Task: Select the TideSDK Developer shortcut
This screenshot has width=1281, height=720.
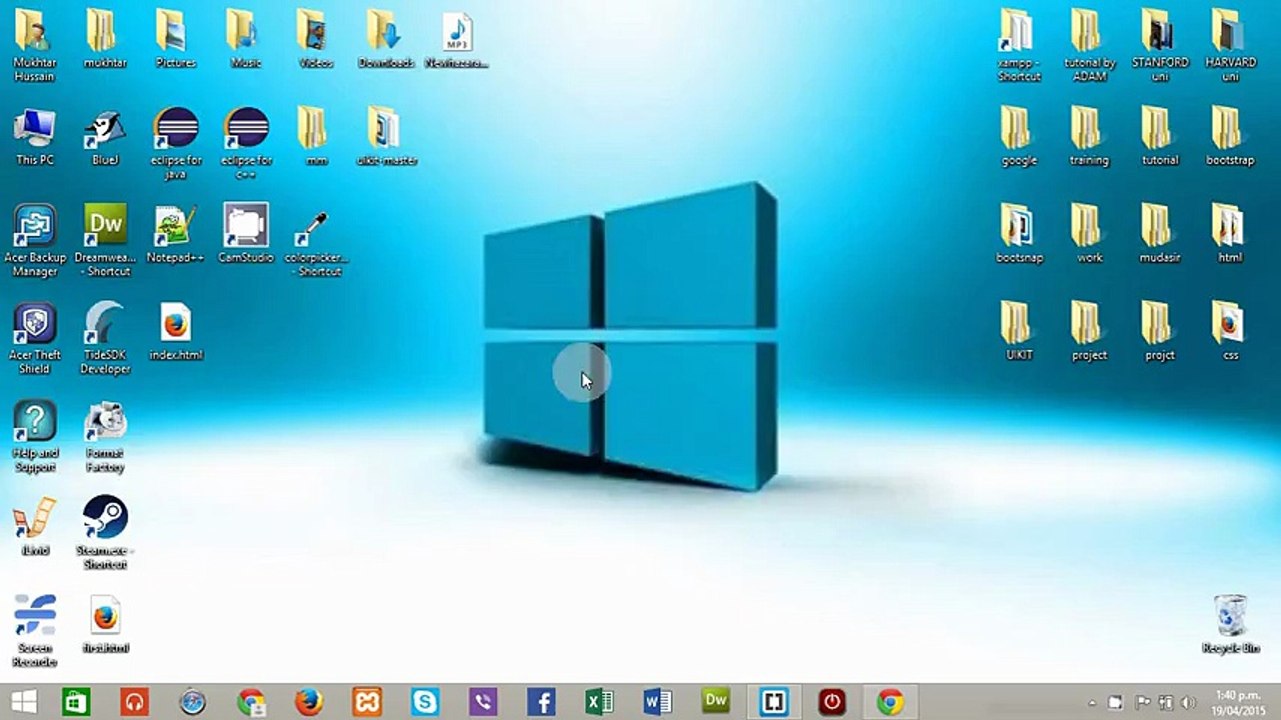Action: tap(105, 338)
